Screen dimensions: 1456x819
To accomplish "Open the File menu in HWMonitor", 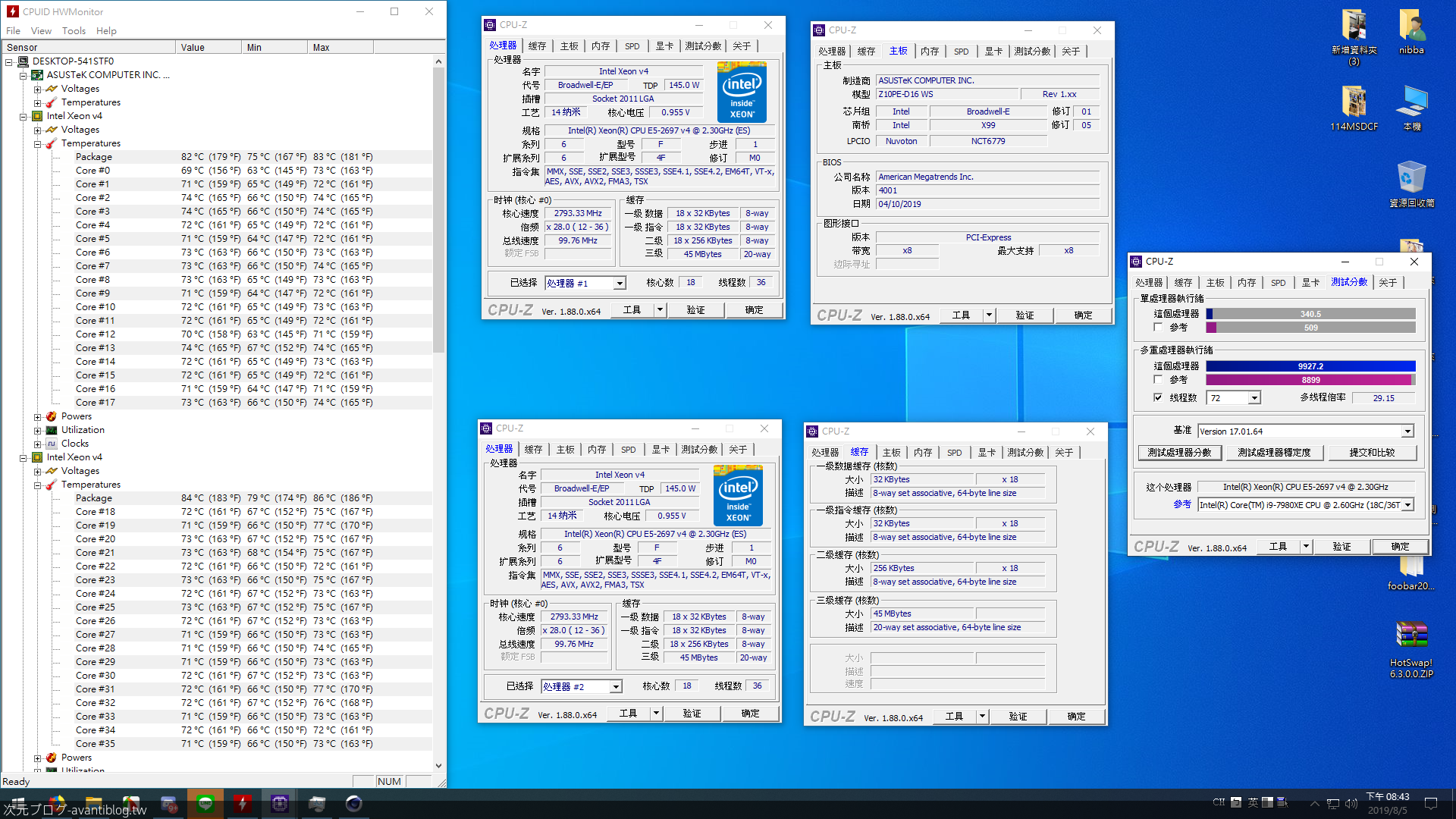I will click(13, 31).
